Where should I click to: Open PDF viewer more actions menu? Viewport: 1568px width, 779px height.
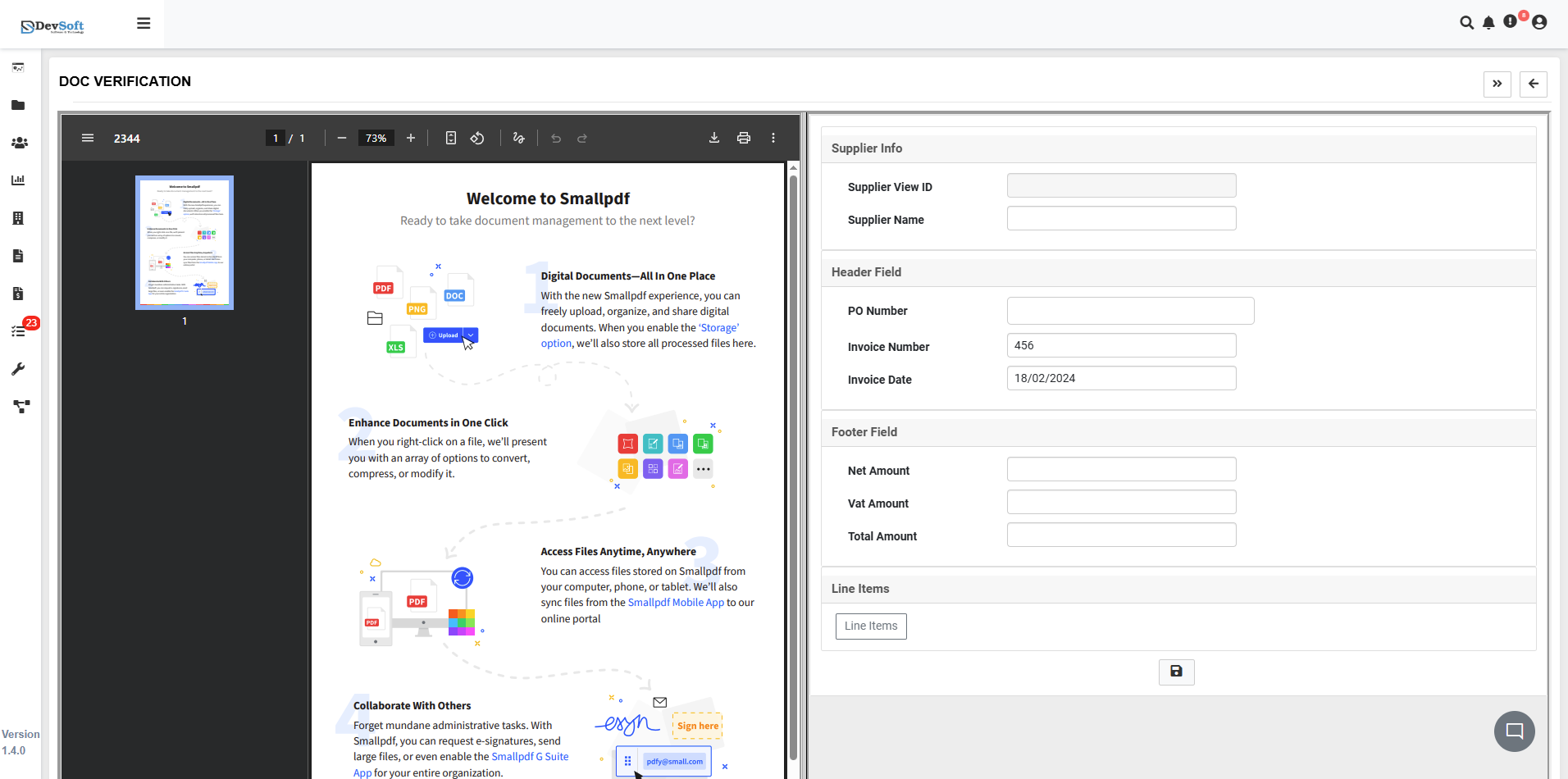[x=773, y=138]
